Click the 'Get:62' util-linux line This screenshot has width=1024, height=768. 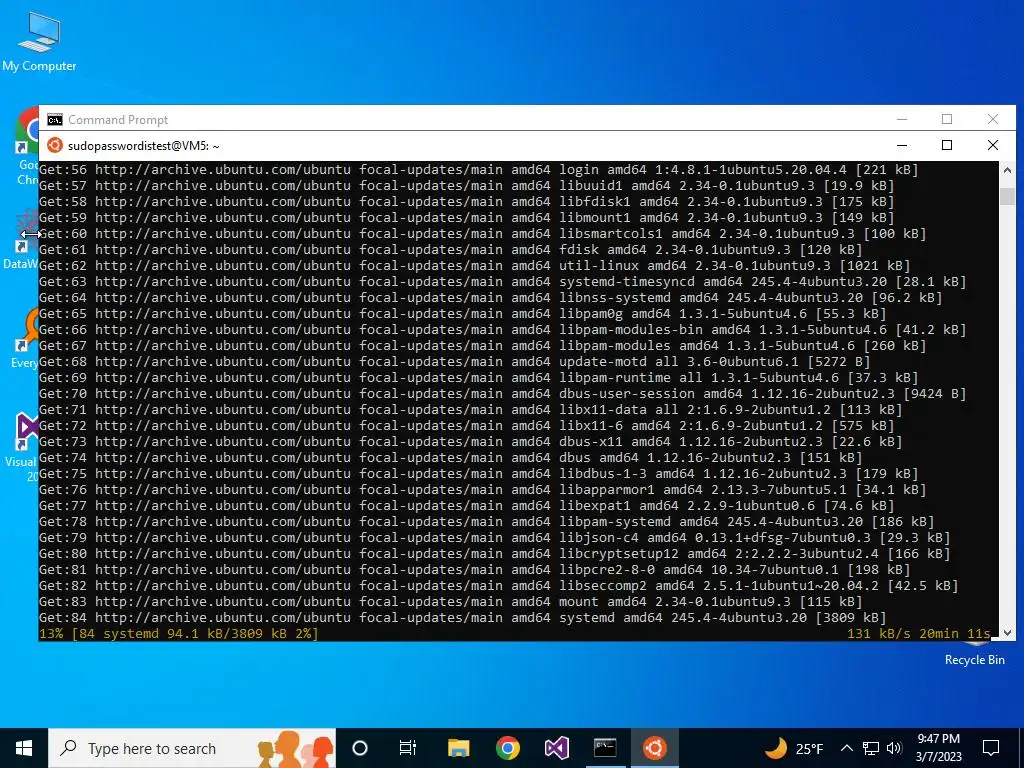pyautogui.click(x=474, y=266)
